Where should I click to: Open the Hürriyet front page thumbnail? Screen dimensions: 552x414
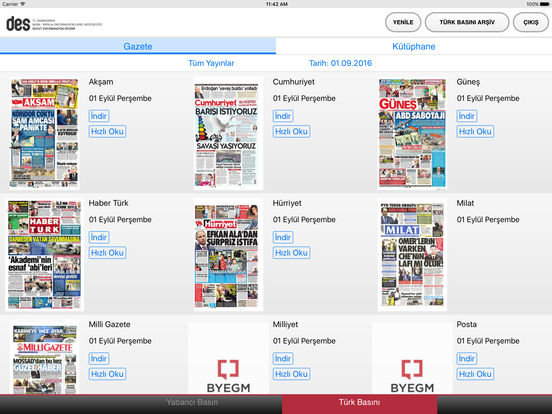tap(228, 255)
